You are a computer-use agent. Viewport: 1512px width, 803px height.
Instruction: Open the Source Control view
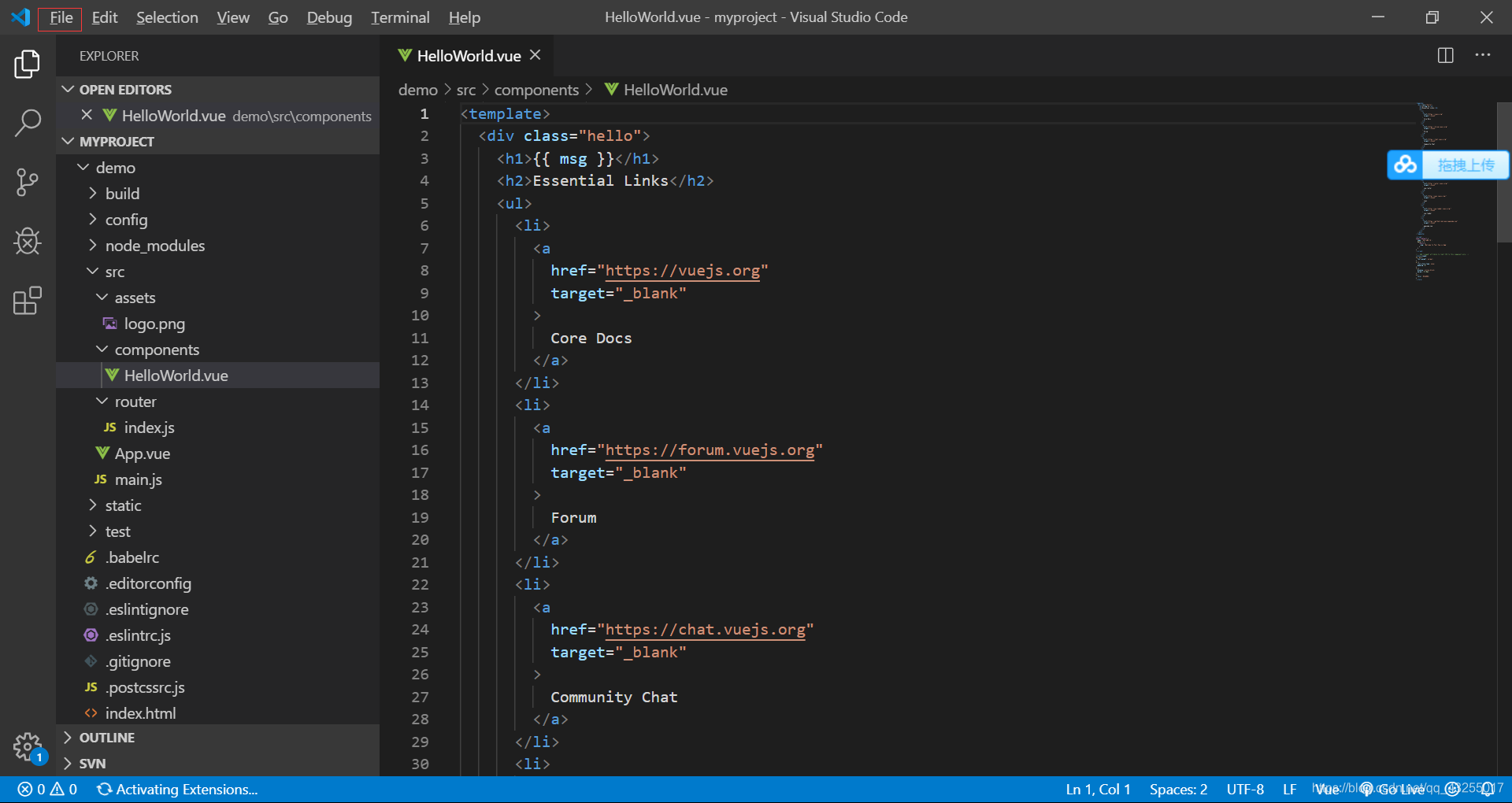(x=28, y=182)
